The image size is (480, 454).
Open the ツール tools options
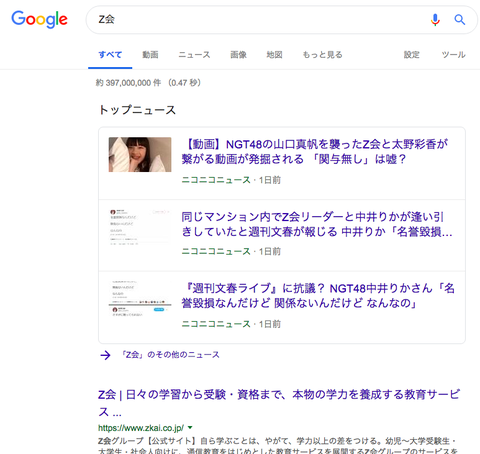[453, 55]
